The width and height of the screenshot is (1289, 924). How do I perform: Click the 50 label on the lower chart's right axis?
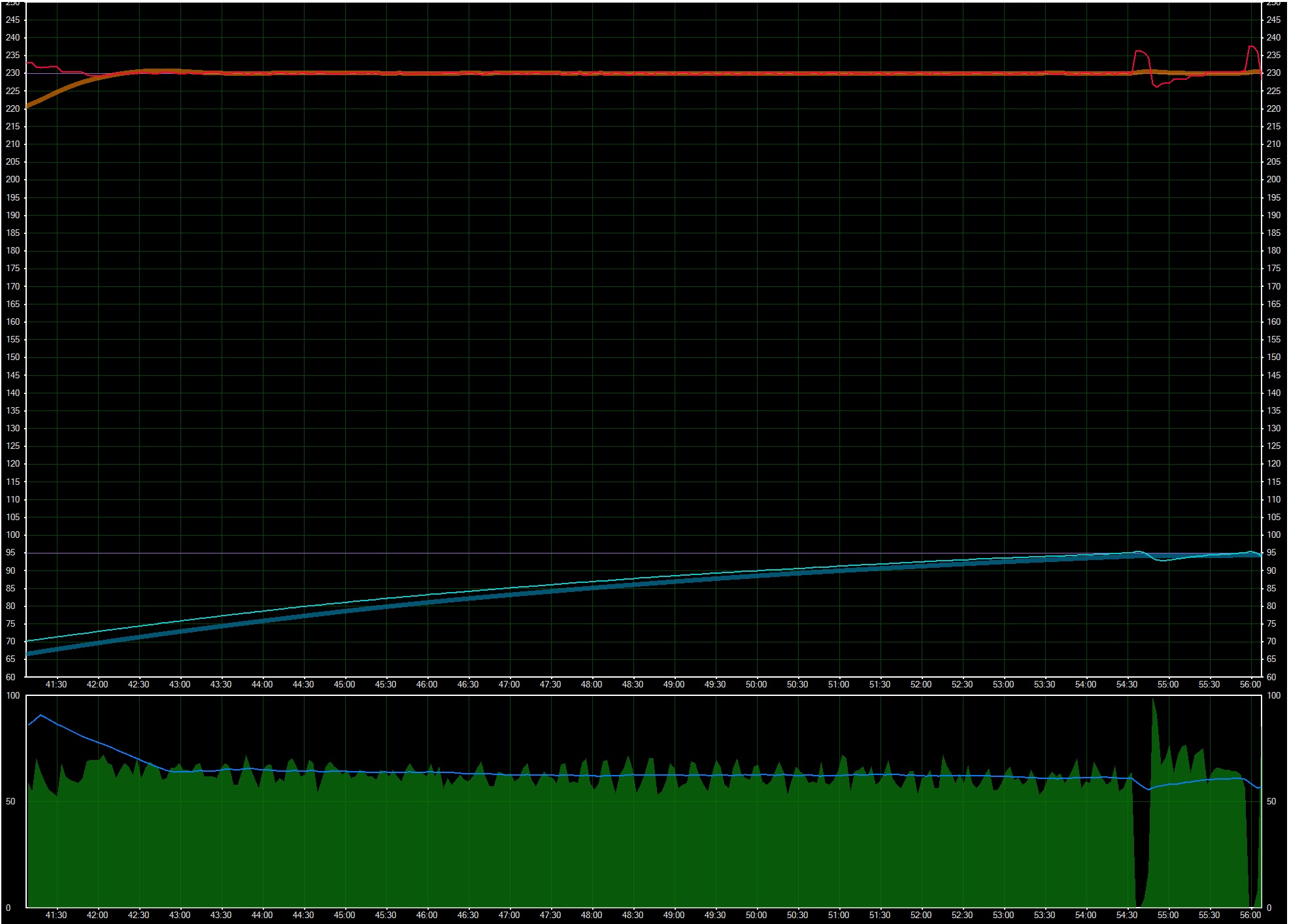click(1271, 802)
